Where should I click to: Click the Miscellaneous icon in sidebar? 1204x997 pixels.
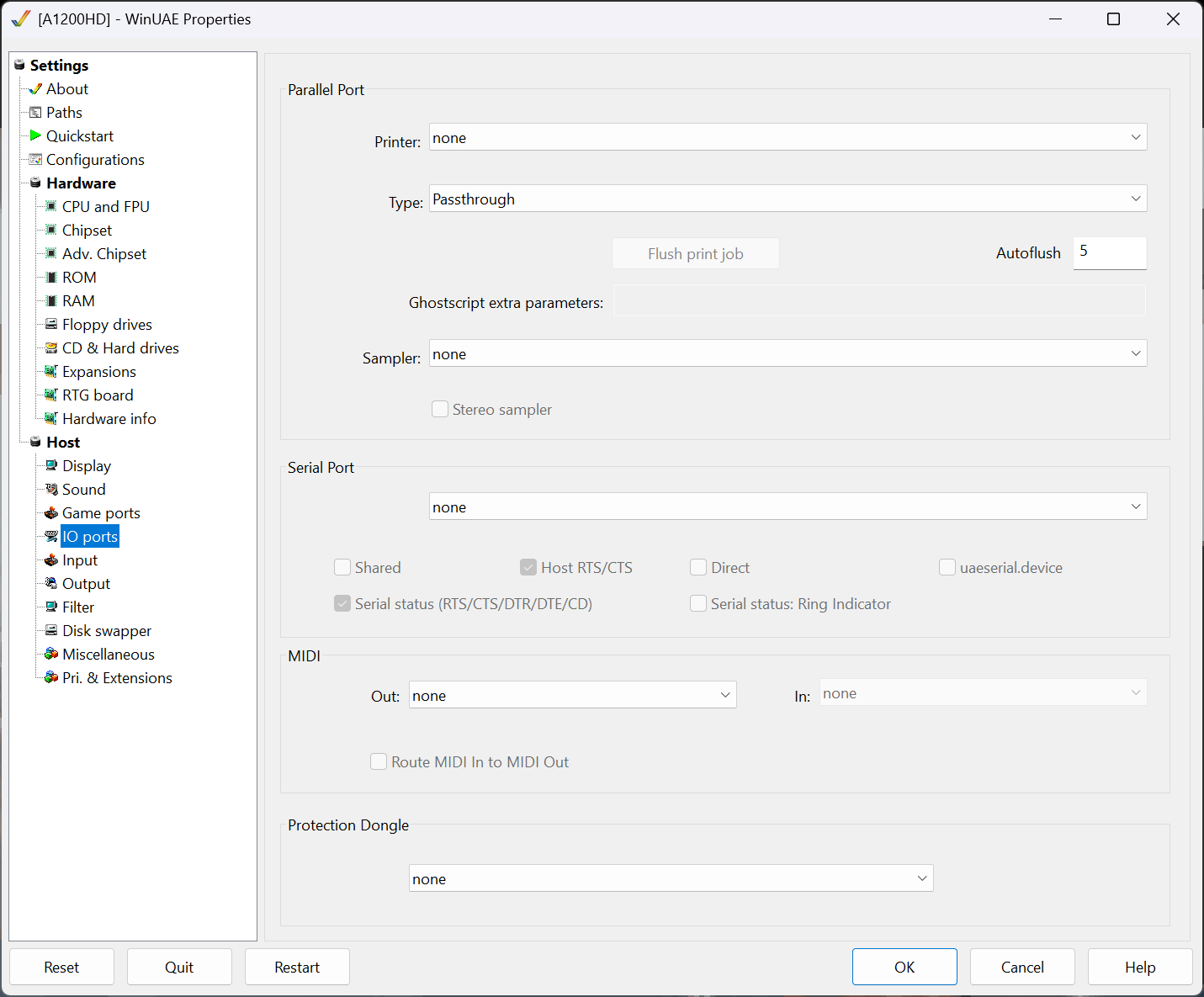51,654
